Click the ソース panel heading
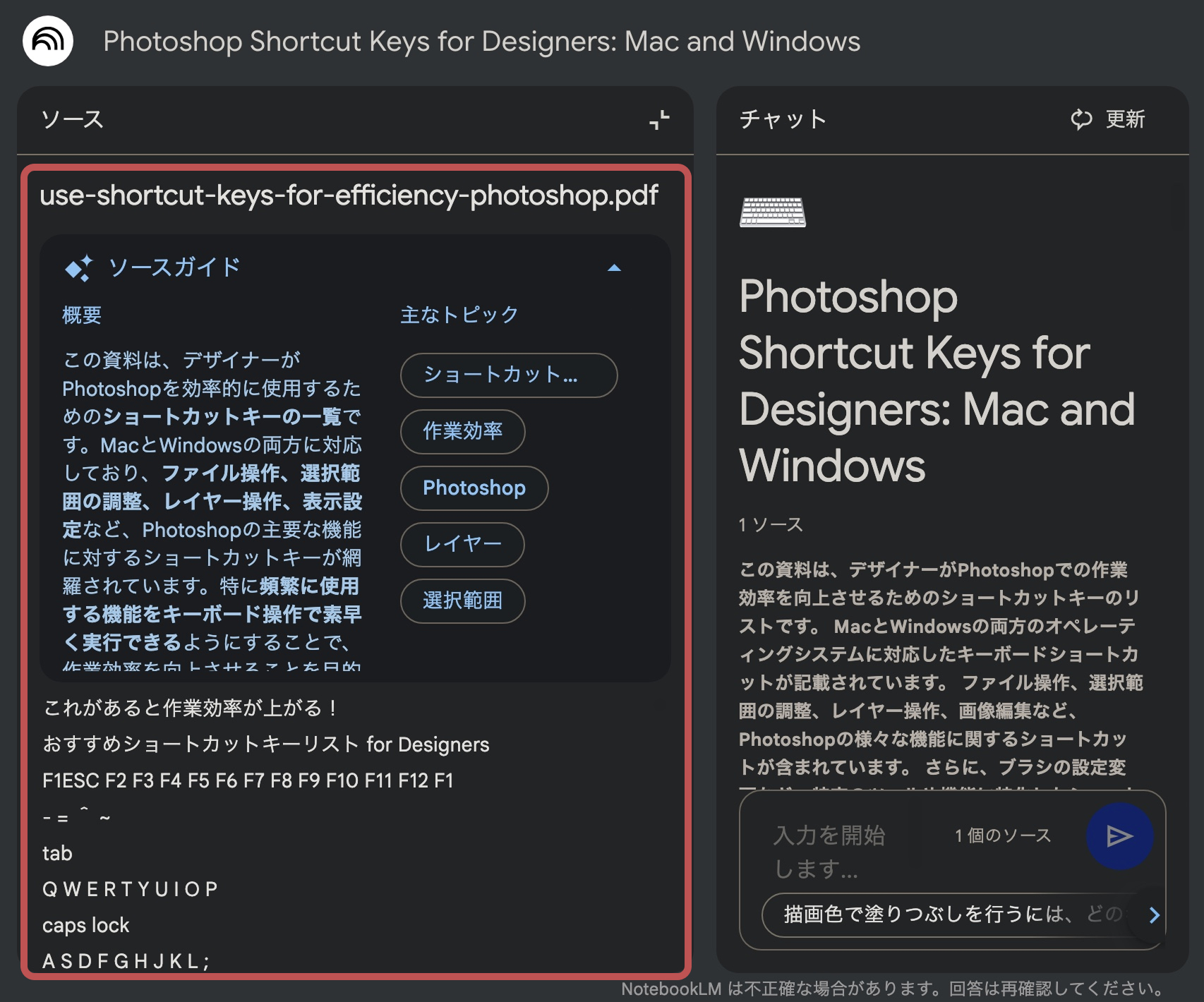This screenshot has width=1204, height=1002. tap(73, 119)
